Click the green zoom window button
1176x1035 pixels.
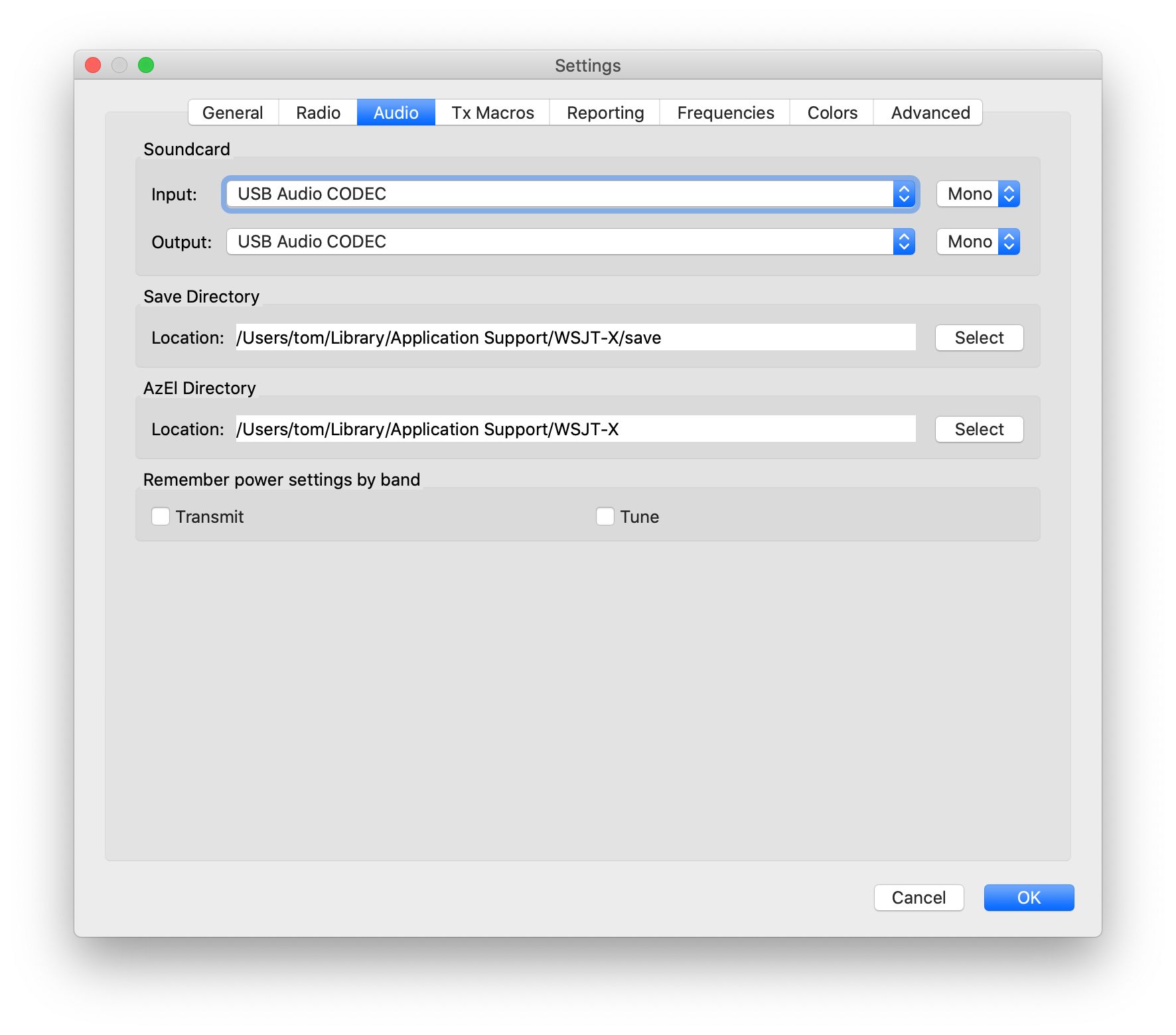pos(146,65)
